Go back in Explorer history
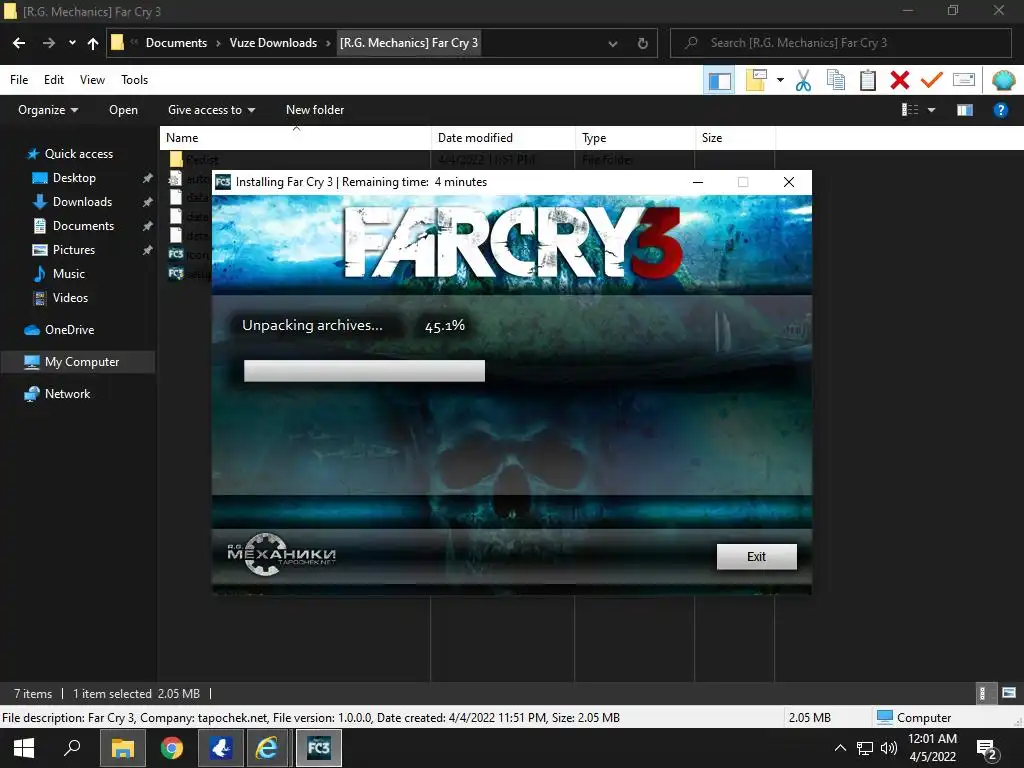Image resolution: width=1024 pixels, height=768 pixels. 19,43
